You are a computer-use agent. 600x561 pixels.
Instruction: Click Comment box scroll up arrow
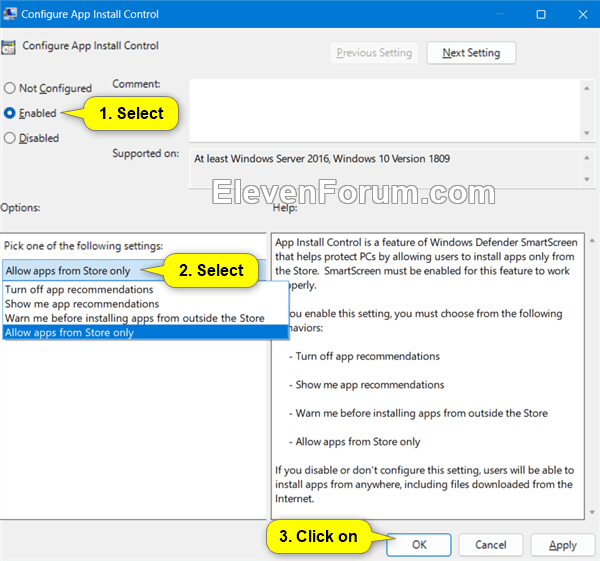coord(587,88)
